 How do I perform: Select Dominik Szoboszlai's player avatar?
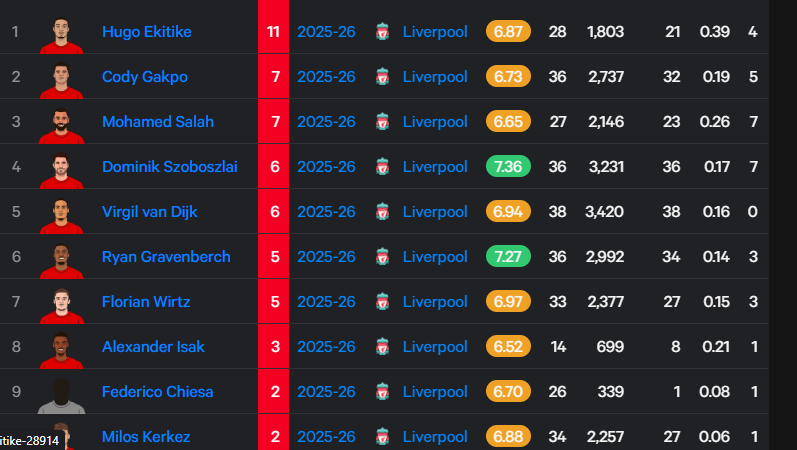[x=62, y=170]
